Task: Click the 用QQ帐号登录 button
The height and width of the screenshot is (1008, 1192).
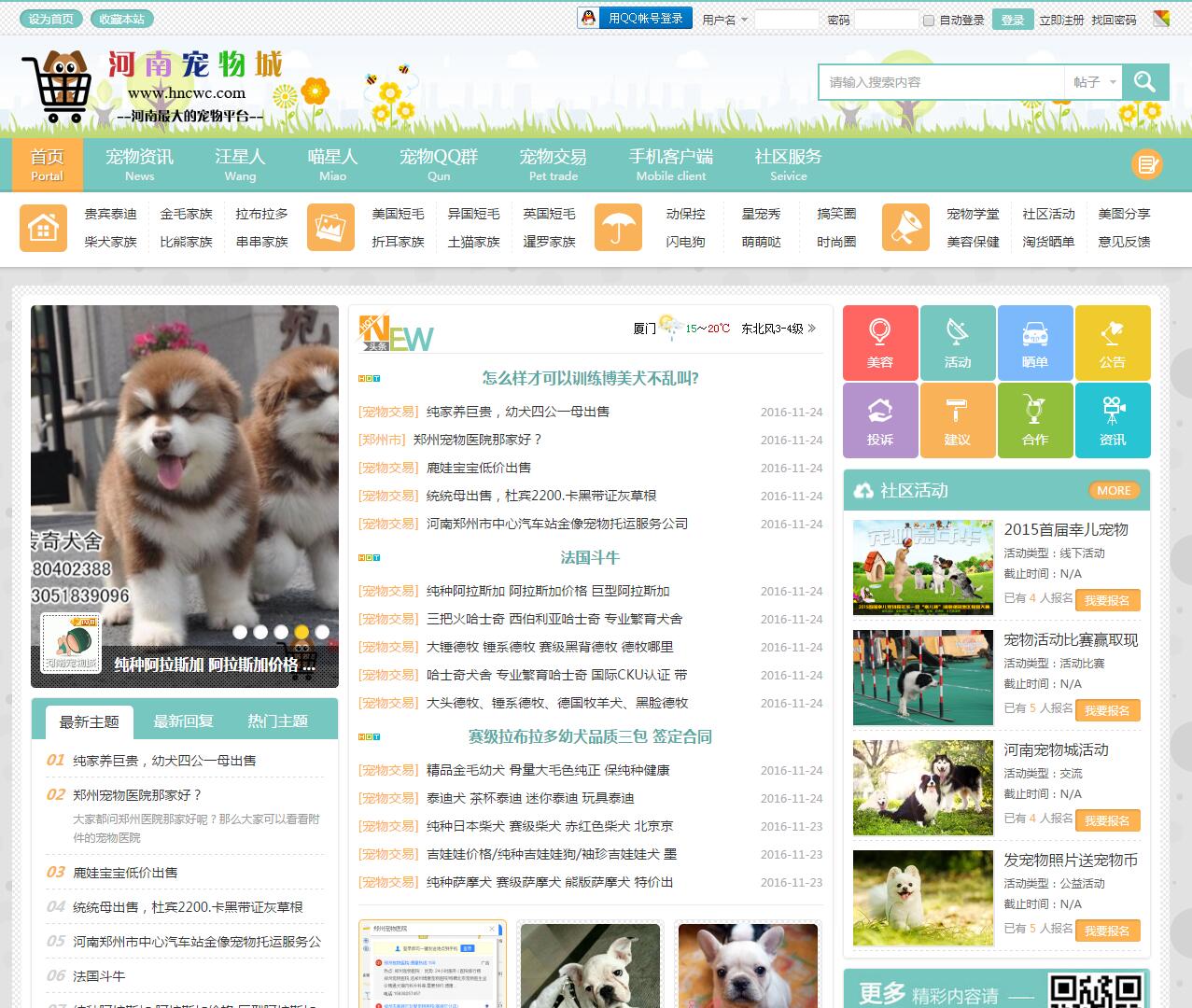Action: point(635,19)
